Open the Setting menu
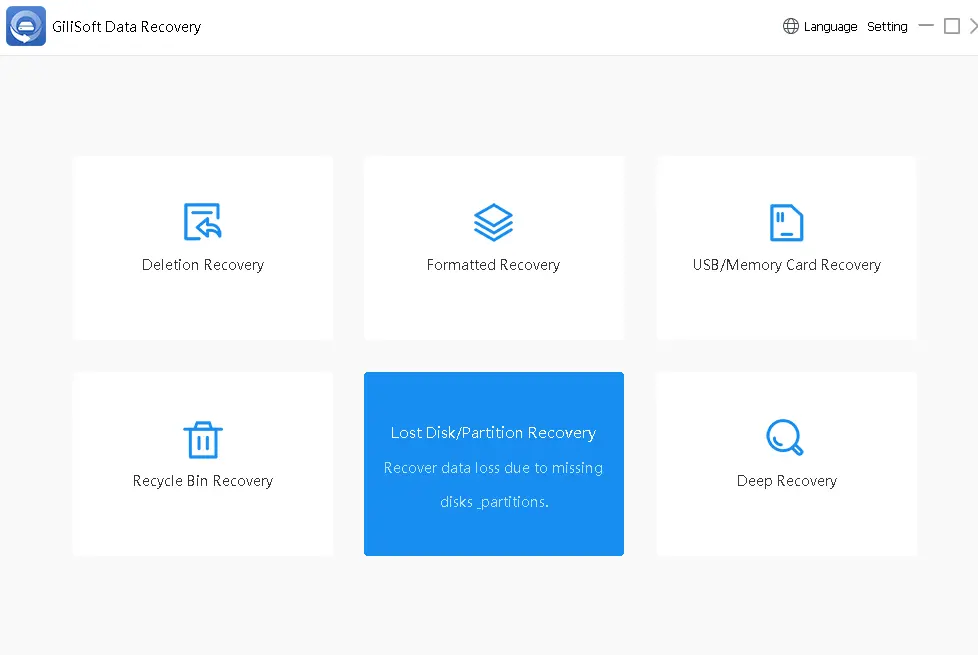 click(x=887, y=27)
